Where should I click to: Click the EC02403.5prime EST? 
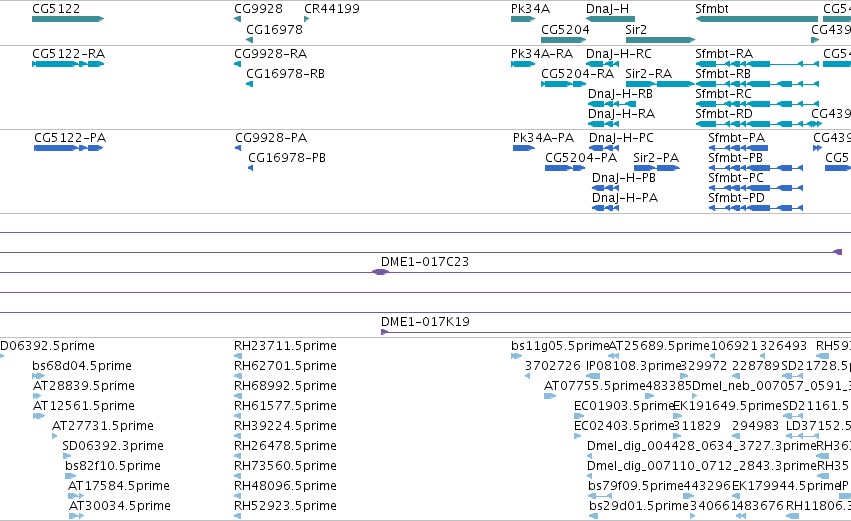(577, 436)
